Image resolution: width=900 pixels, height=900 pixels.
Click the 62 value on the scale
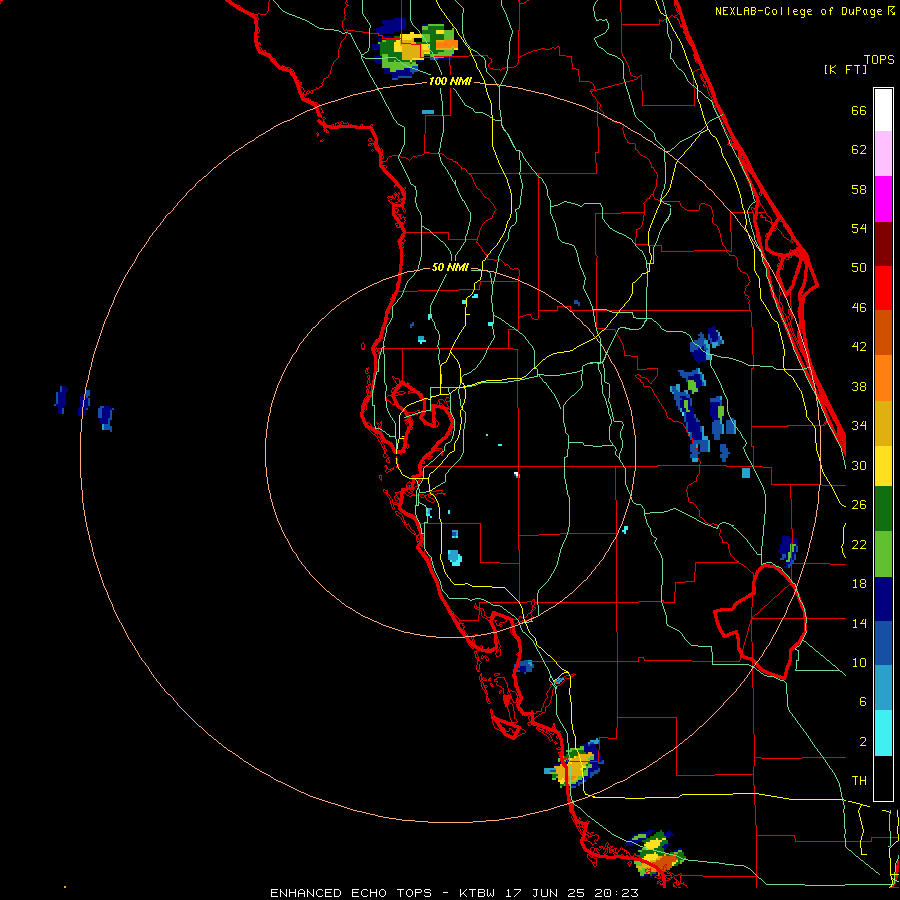[x=859, y=150]
